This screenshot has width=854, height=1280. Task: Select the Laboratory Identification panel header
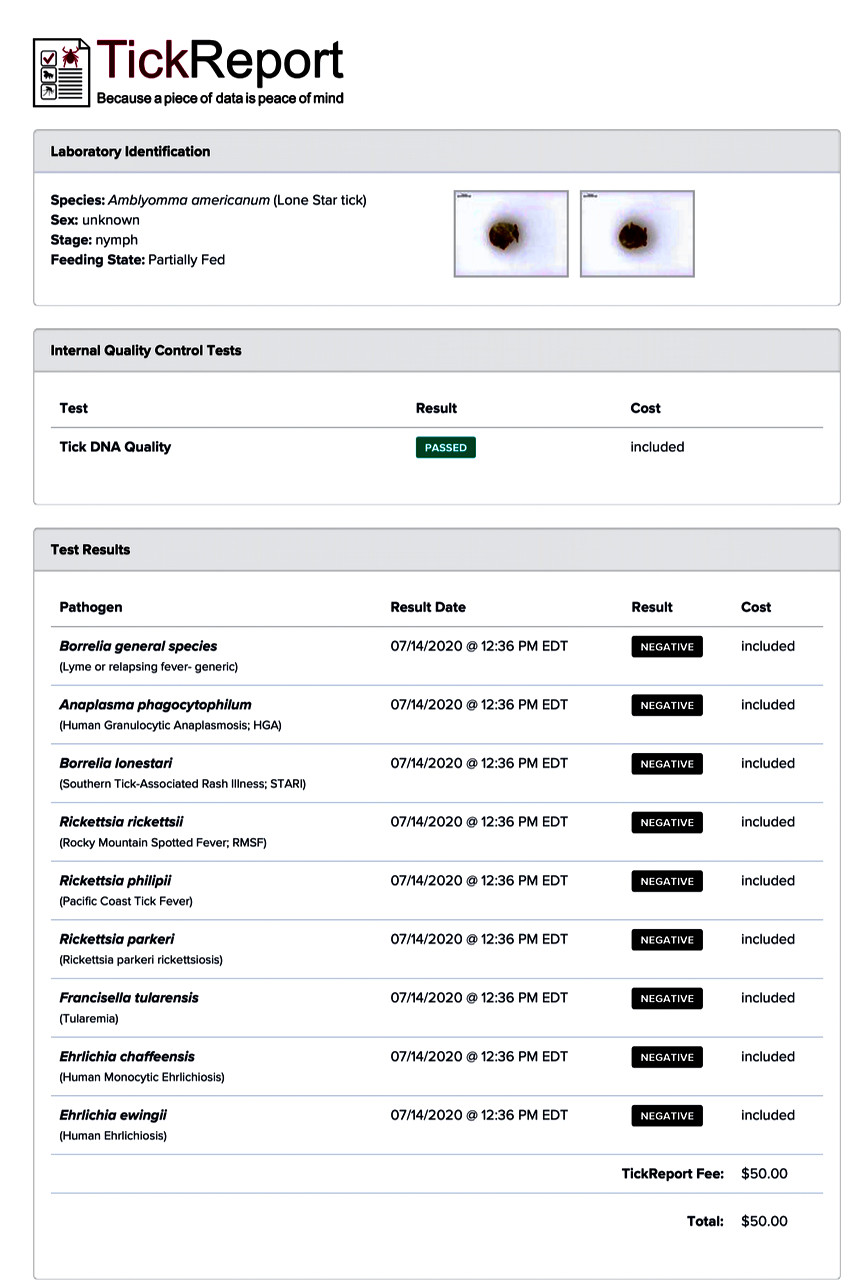pyautogui.click(x=437, y=152)
